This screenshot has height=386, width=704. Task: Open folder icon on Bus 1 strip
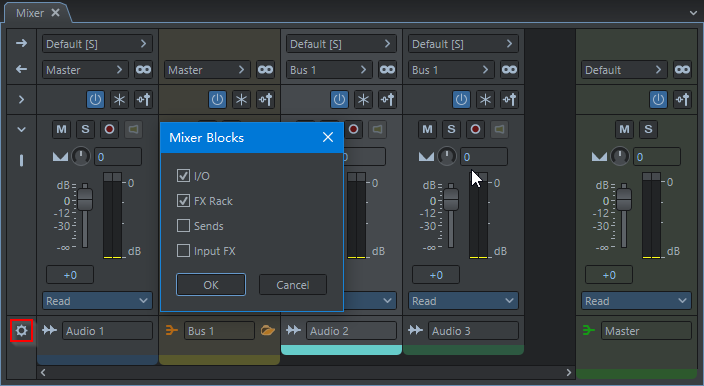coord(268,331)
